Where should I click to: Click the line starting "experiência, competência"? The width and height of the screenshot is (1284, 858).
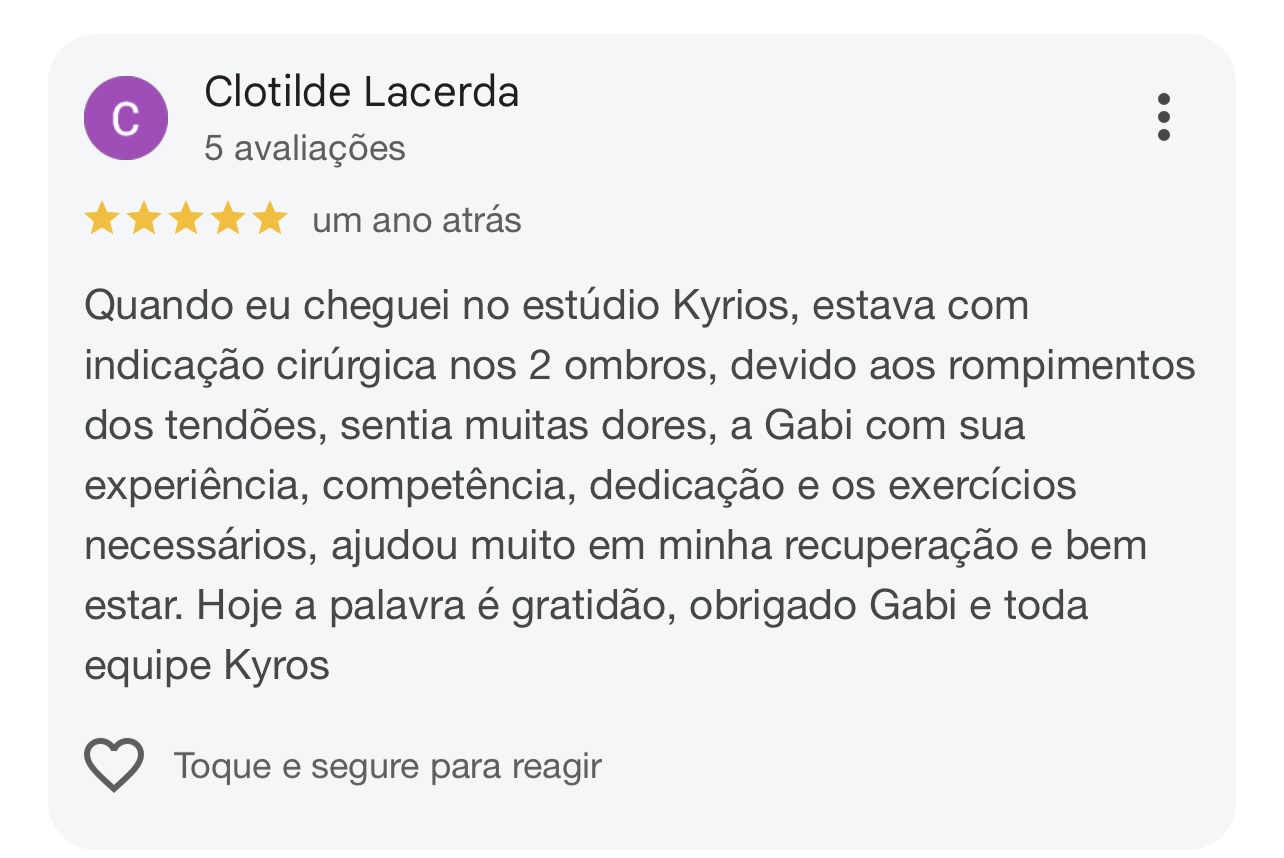click(x=580, y=486)
